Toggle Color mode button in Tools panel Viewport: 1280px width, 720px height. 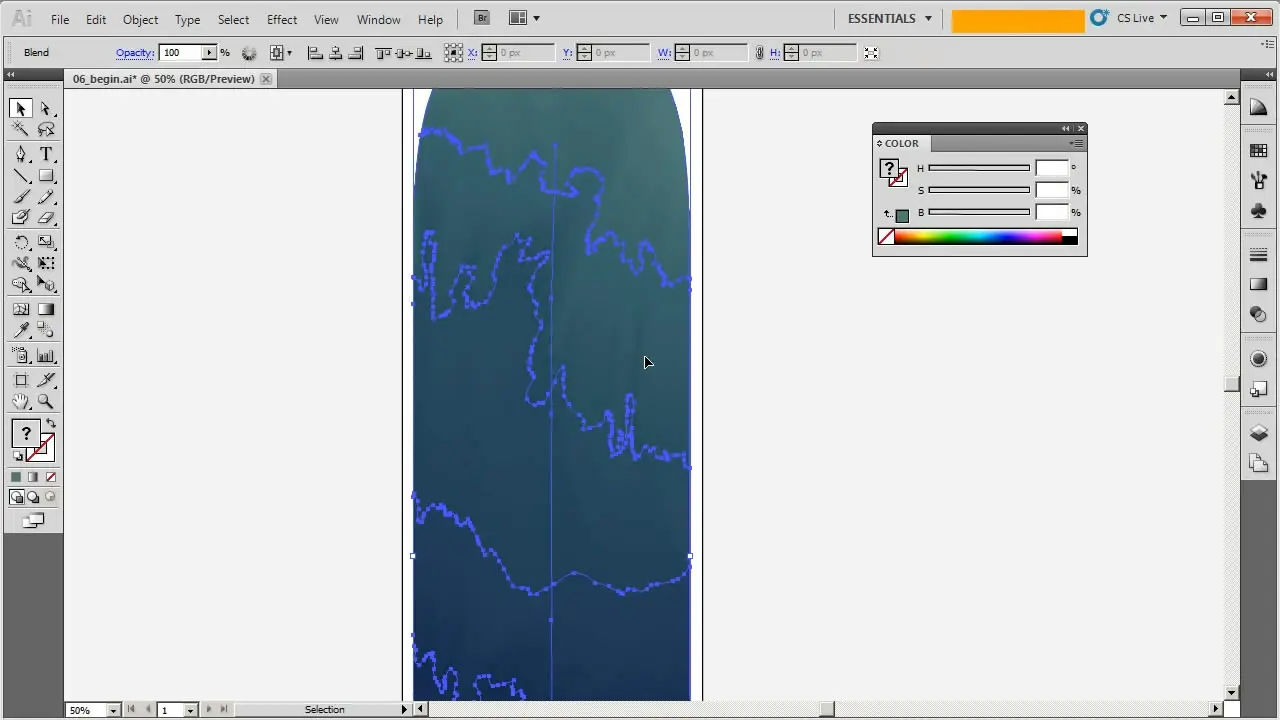[x=17, y=477]
